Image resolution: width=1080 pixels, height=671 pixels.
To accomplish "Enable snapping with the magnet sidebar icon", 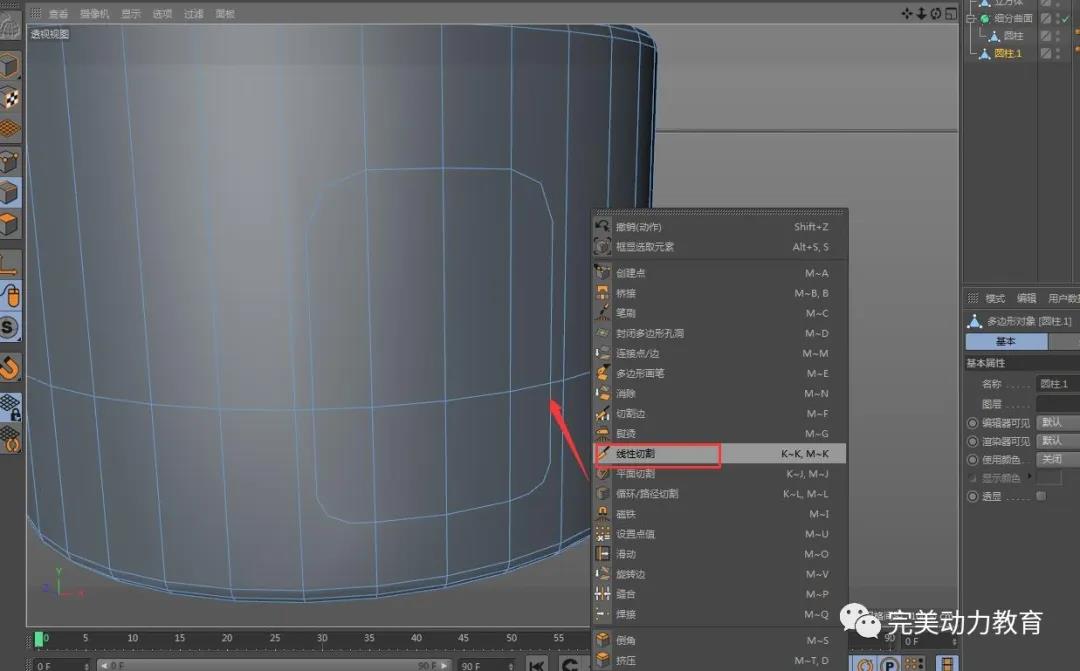I will [x=10, y=368].
